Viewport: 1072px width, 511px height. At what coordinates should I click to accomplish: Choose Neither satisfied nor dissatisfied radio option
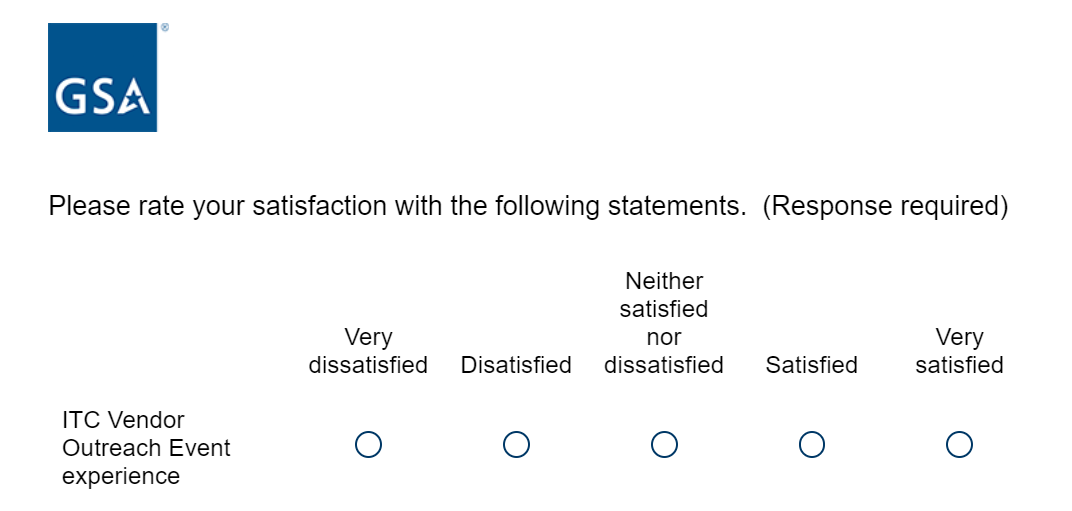pyautogui.click(x=664, y=444)
